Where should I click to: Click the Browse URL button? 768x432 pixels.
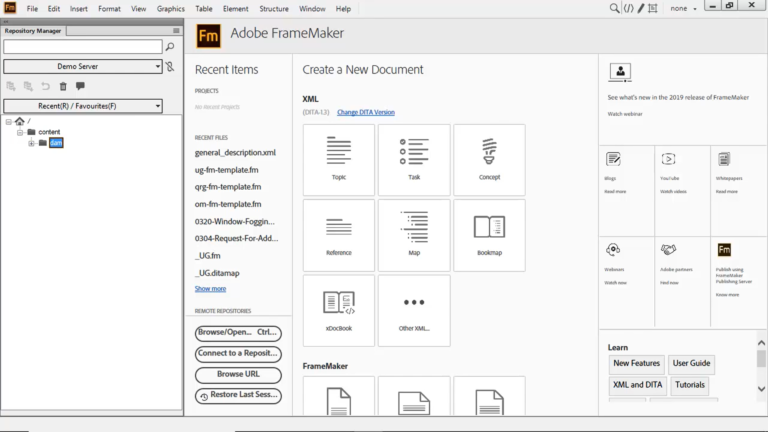(x=238, y=375)
